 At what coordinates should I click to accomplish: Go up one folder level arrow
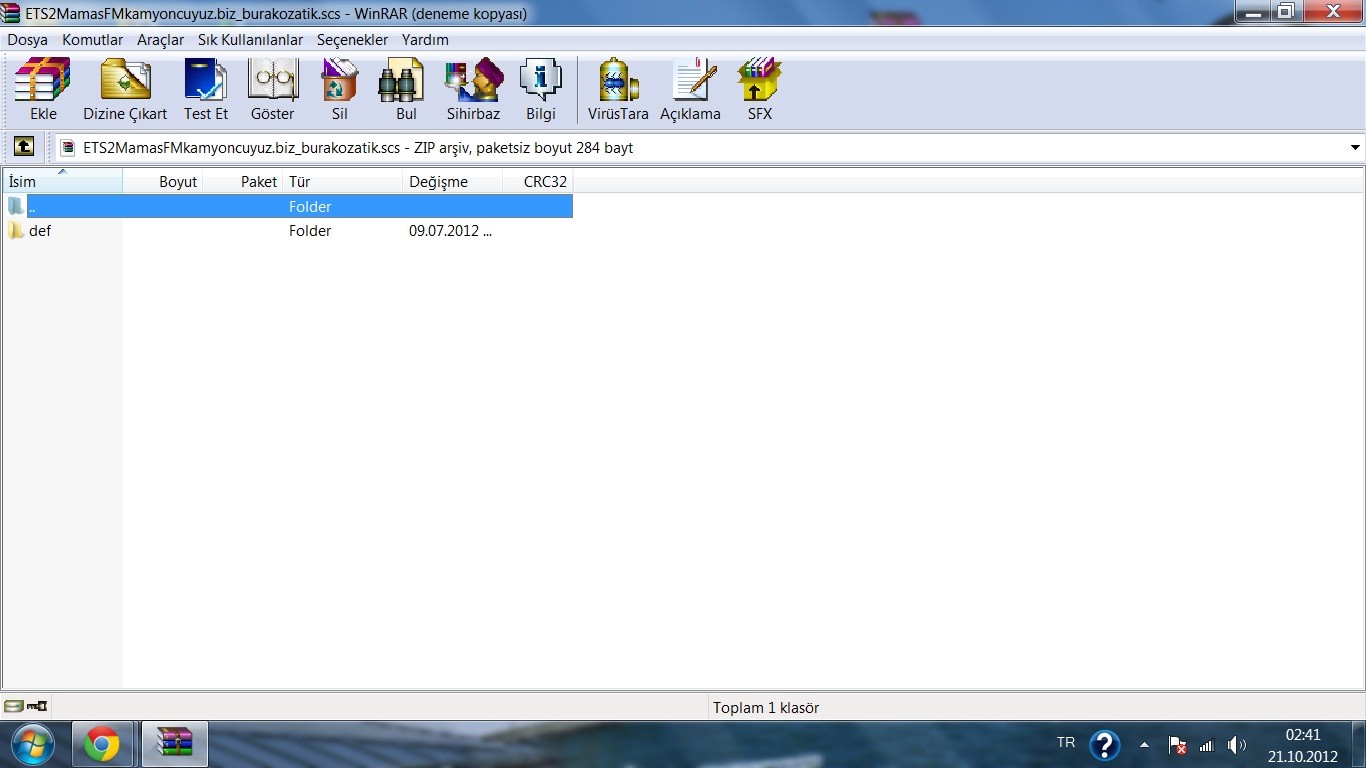click(24, 147)
